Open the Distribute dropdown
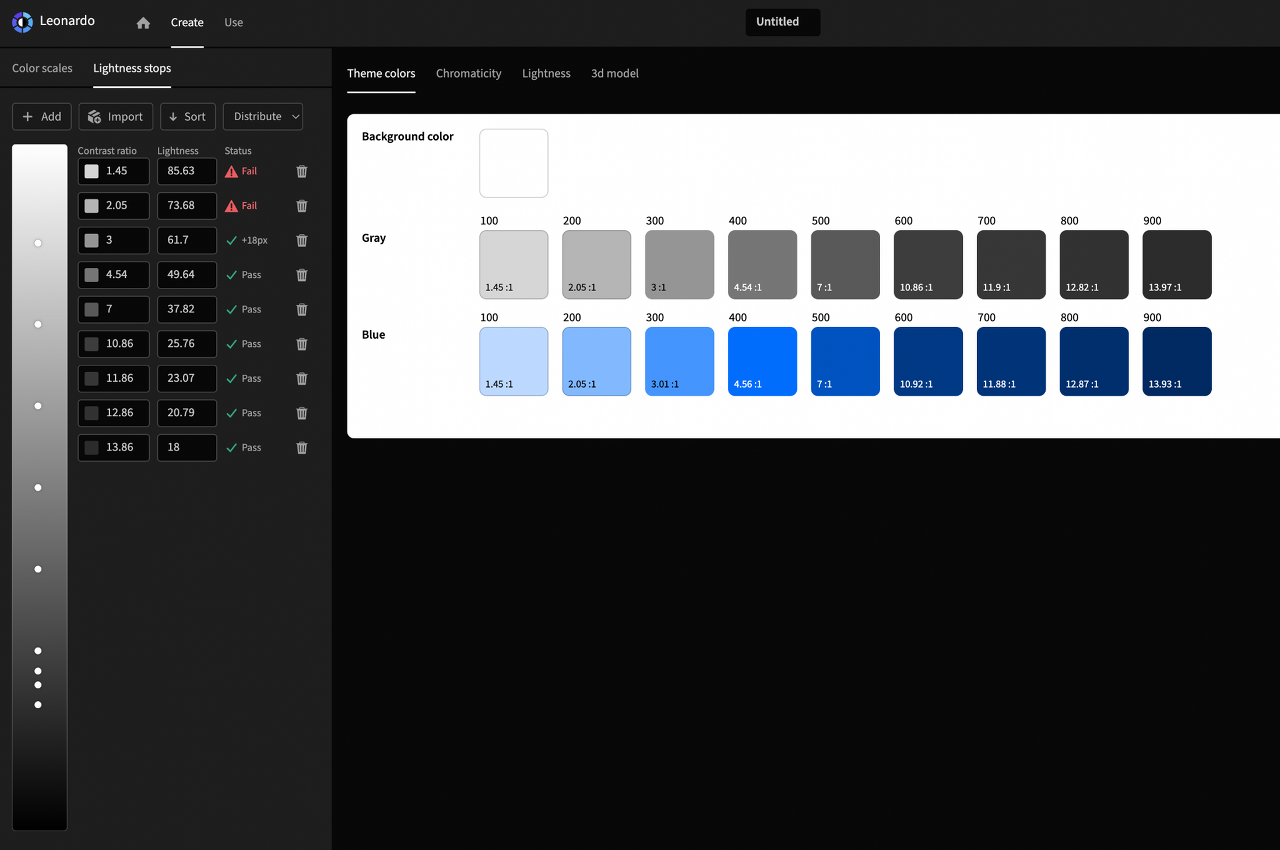The image size is (1280, 850). pos(263,117)
